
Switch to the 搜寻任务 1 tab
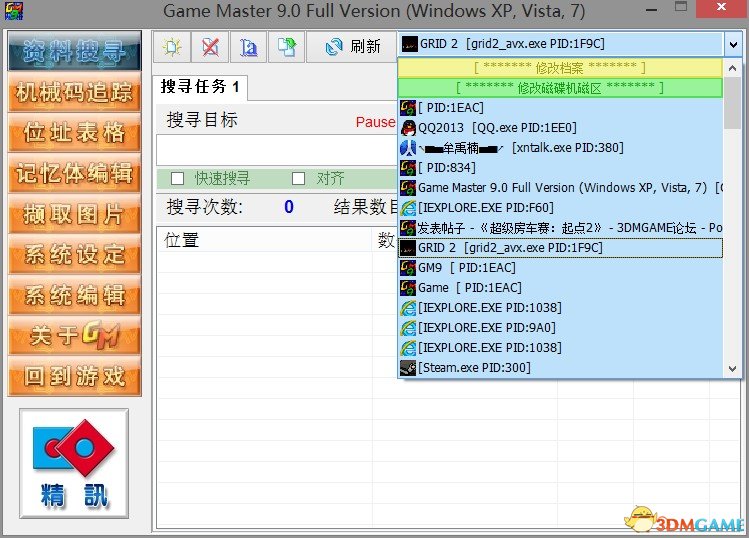[200, 87]
